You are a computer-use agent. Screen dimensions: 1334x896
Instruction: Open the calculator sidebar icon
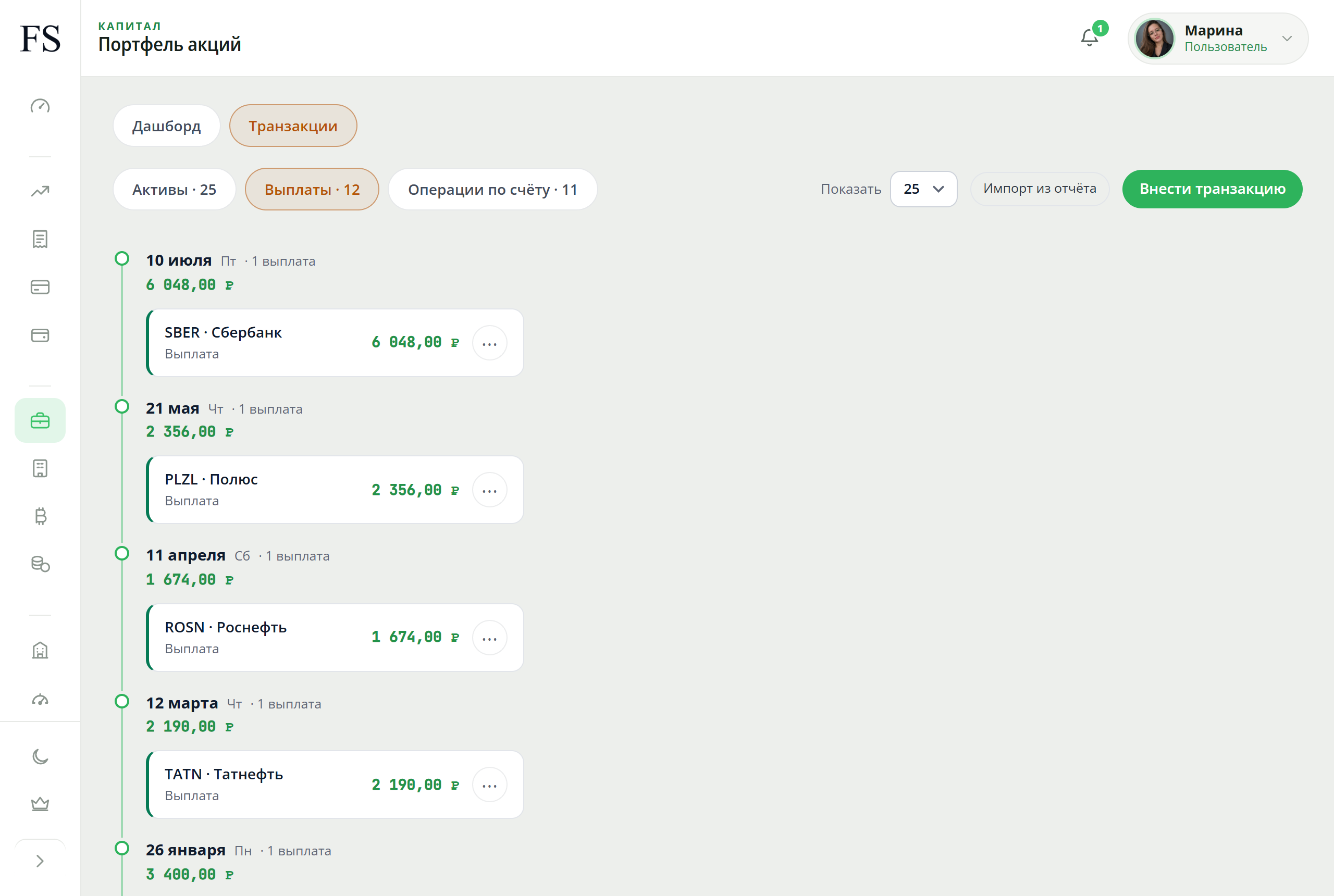point(40,468)
